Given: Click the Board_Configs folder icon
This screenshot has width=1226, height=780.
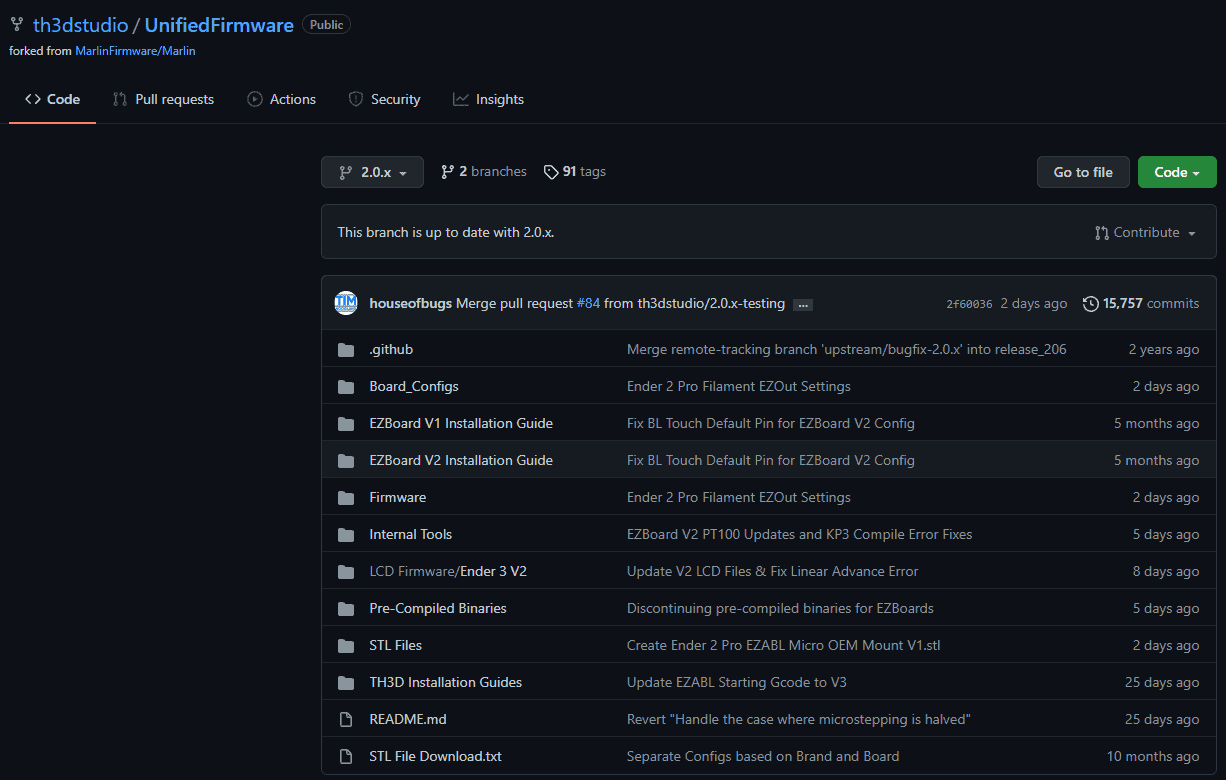Looking at the screenshot, I should 346,387.
